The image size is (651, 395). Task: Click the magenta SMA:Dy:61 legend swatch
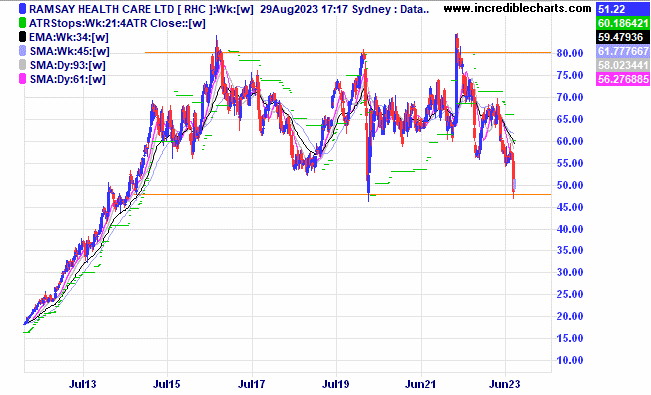pyautogui.click(x=22, y=79)
